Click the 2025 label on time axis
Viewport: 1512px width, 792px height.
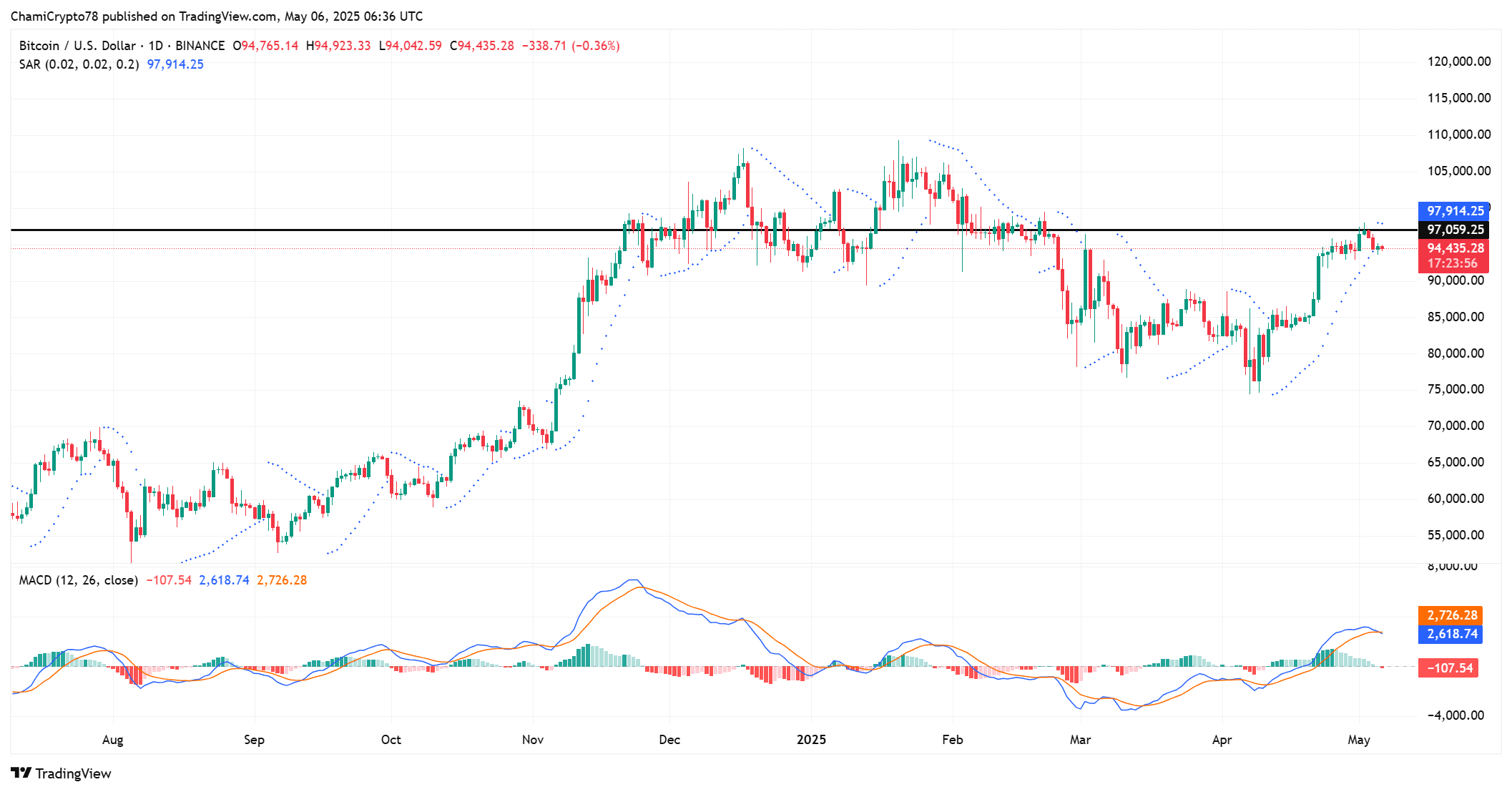[811, 740]
